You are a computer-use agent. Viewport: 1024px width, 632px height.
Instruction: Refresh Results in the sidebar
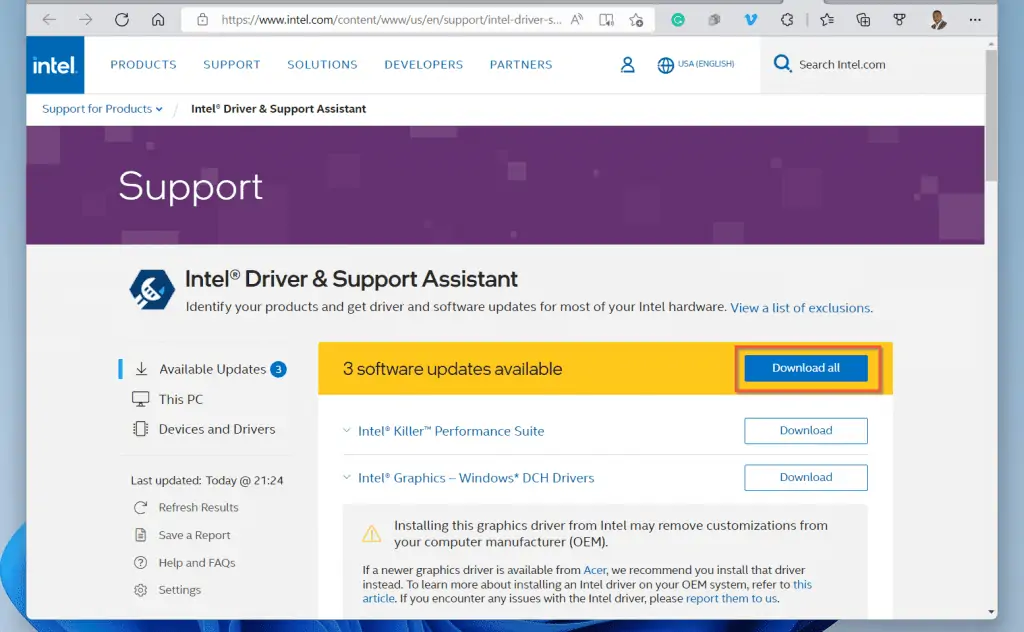(x=200, y=507)
